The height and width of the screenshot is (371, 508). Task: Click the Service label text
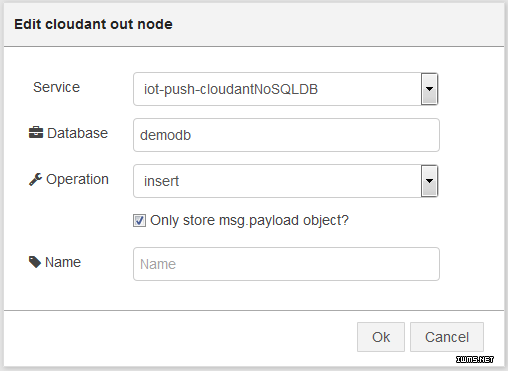[56, 87]
